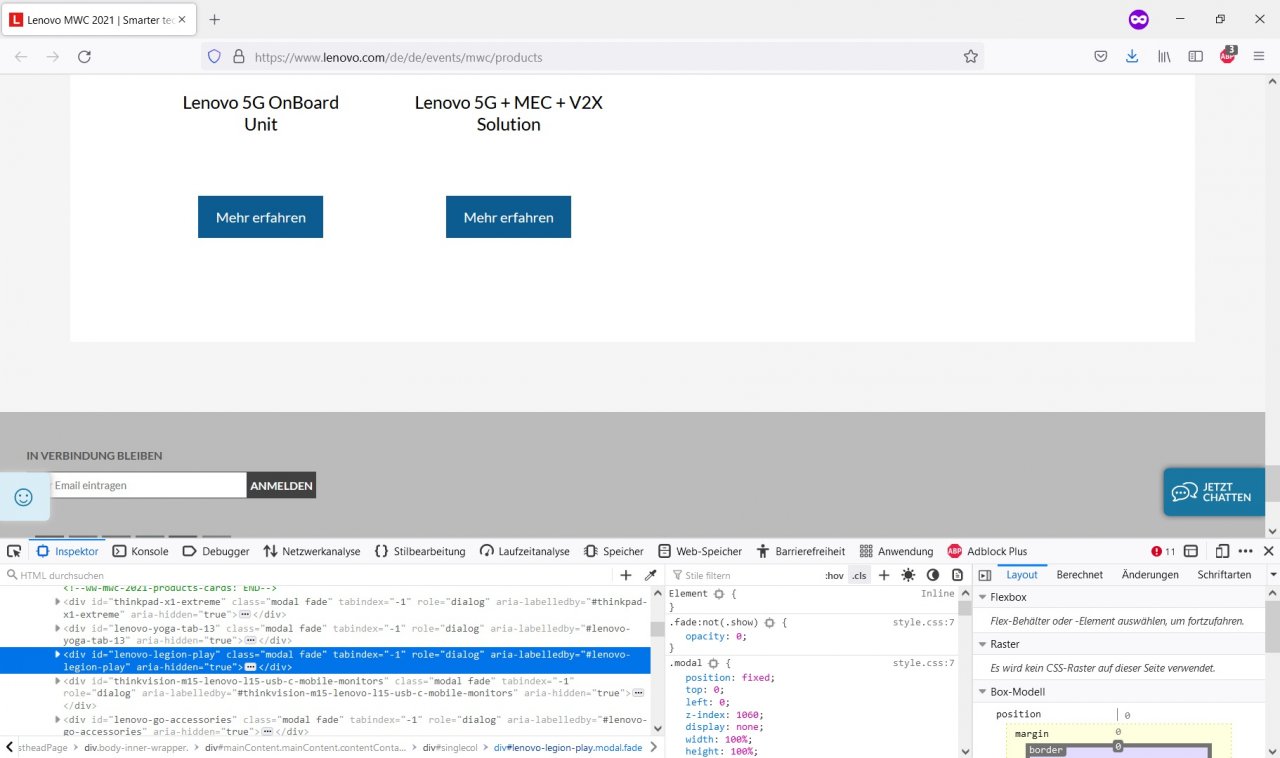This screenshot has width=1280, height=758.
Task: Open the Jetzt Chatten chat widget
Action: tap(1214, 492)
